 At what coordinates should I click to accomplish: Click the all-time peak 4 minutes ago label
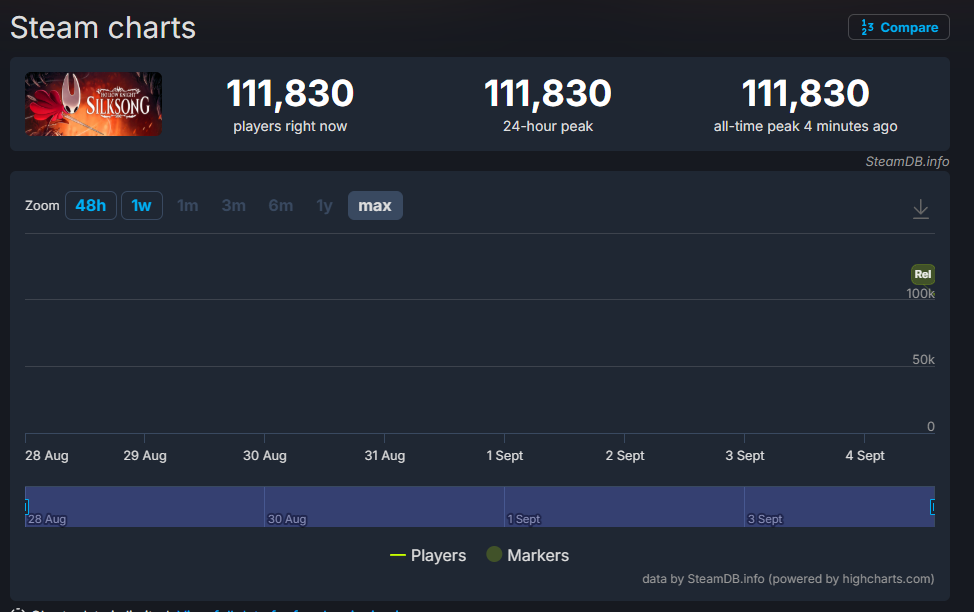(x=805, y=126)
